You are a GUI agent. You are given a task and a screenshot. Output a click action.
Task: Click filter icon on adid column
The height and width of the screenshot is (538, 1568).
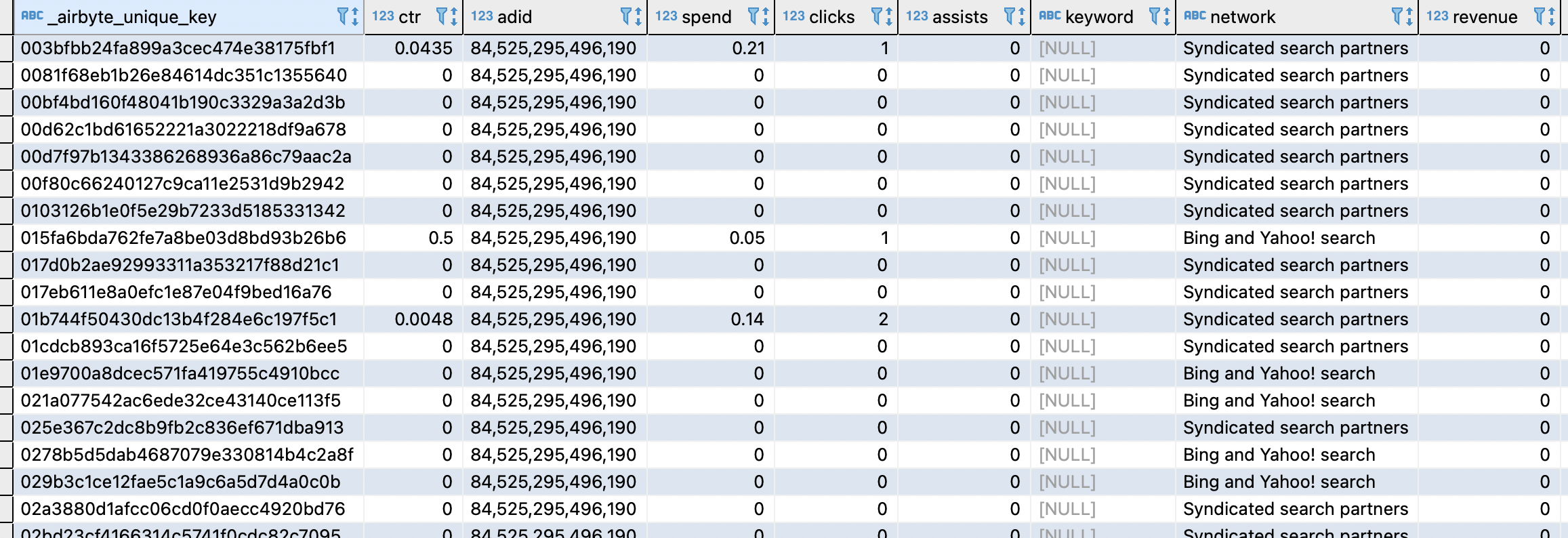(x=626, y=16)
